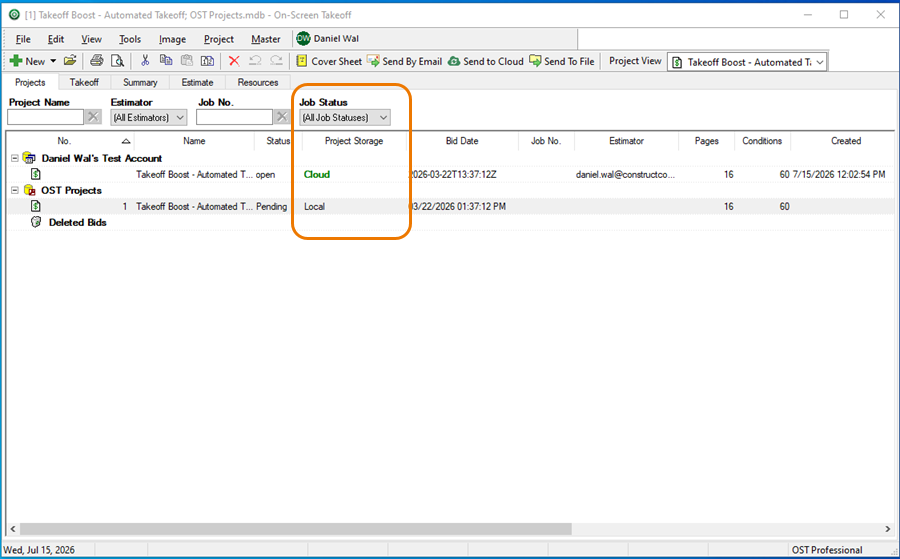Sort by the Status column header
This screenshot has width=900, height=559.
tap(278, 141)
